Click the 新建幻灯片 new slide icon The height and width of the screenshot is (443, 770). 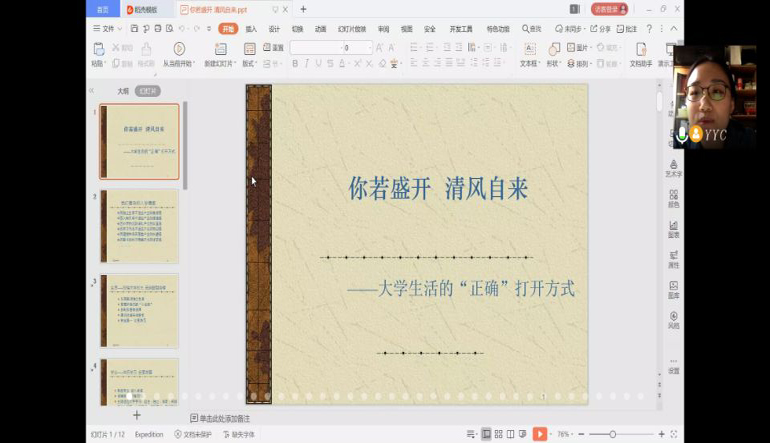[220, 49]
